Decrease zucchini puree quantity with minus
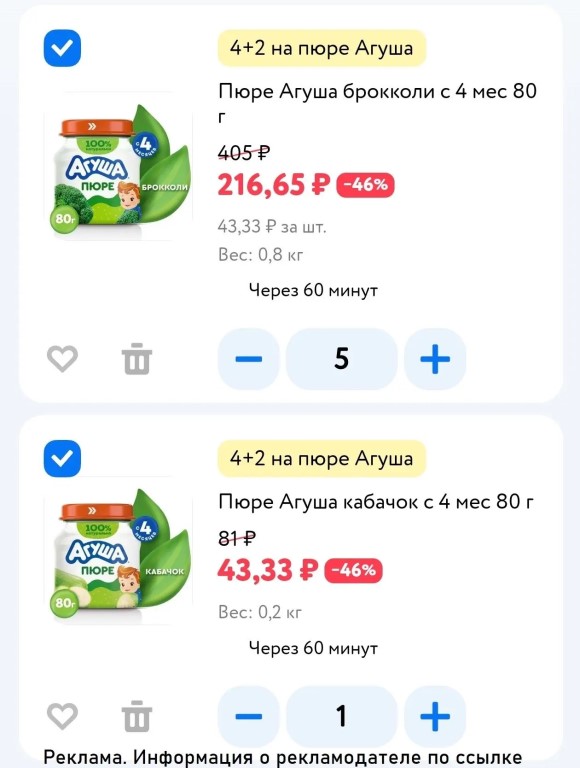 point(248,716)
